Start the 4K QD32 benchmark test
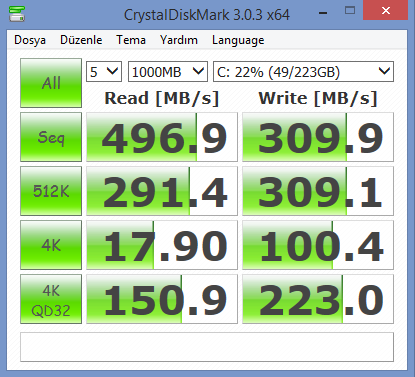The height and width of the screenshot is (377, 415). pos(51,299)
